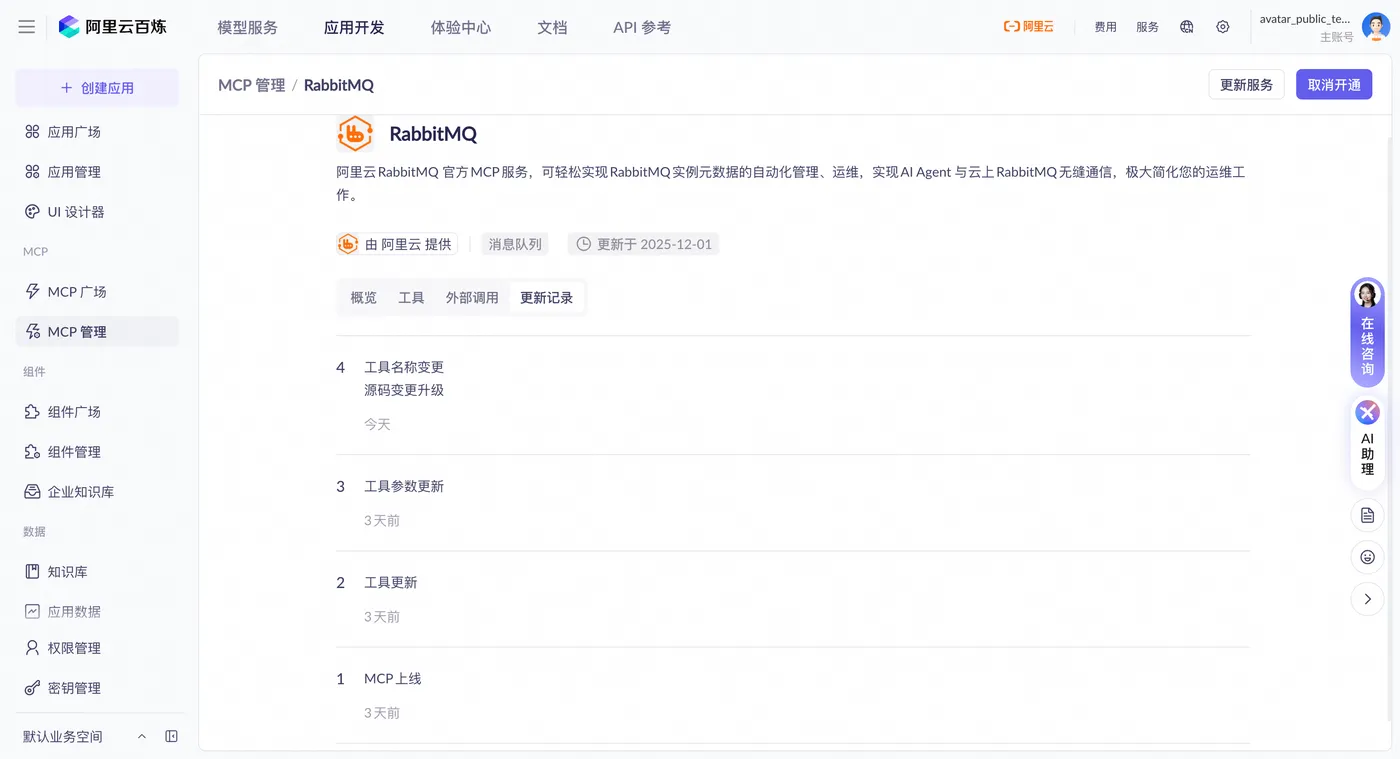Open the globe language switcher

point(1187,27)
